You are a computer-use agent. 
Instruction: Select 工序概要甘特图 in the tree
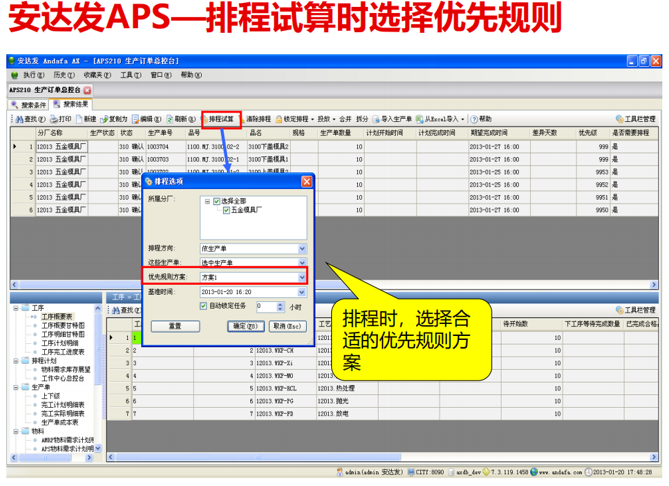click(63, 326)
